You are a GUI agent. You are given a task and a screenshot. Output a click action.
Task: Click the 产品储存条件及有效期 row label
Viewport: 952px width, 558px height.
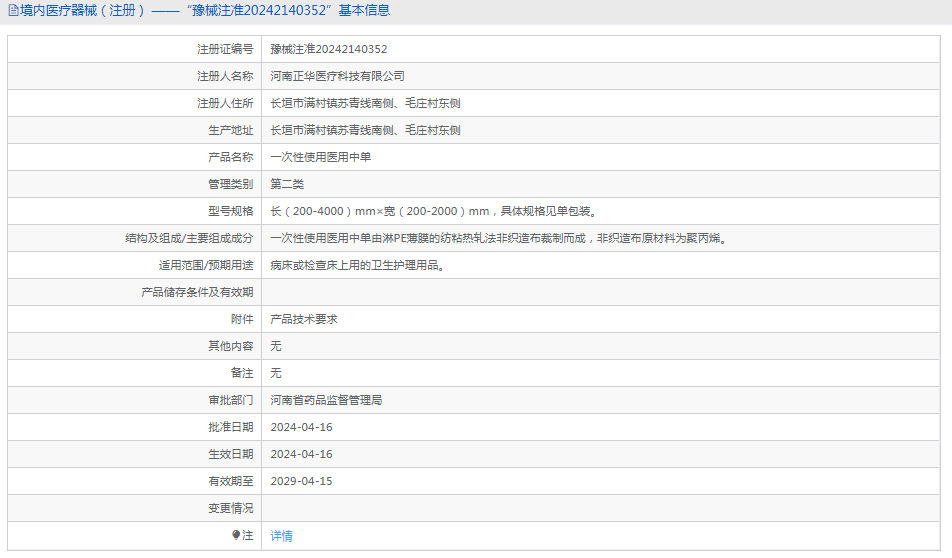pos(197,292)
